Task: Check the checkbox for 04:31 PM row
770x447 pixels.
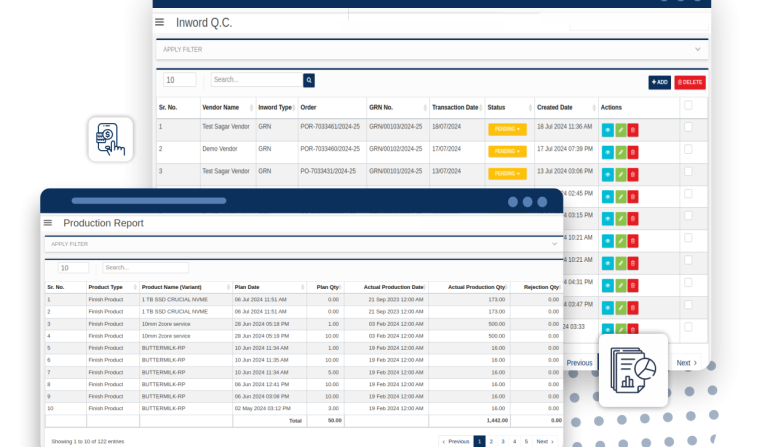Action: tap(688, 282)
